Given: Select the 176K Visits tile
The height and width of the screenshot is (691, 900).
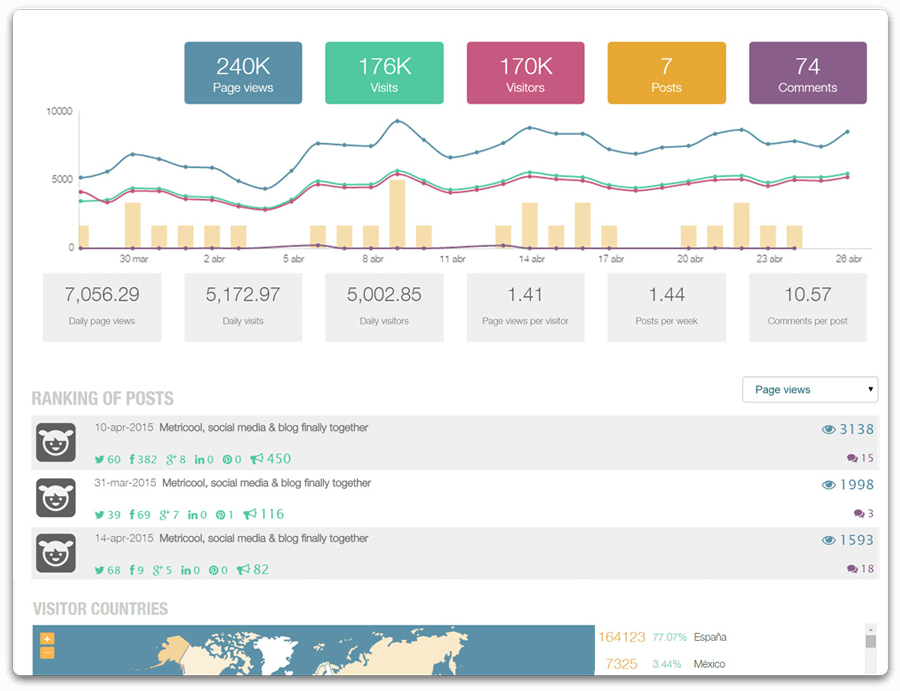Looking at the screenshot, I should 384,73.
